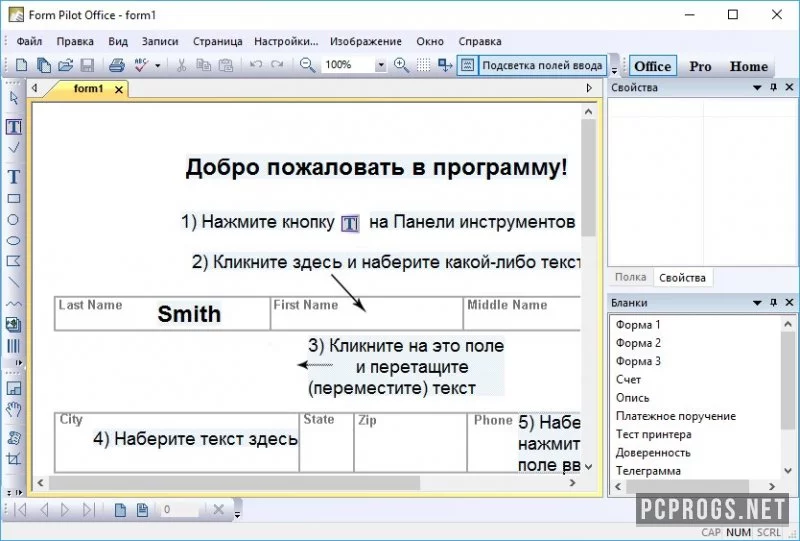Save form using the floppy disk icon
This screenshot has width=800, height=541.
click(x=87, y=65)
